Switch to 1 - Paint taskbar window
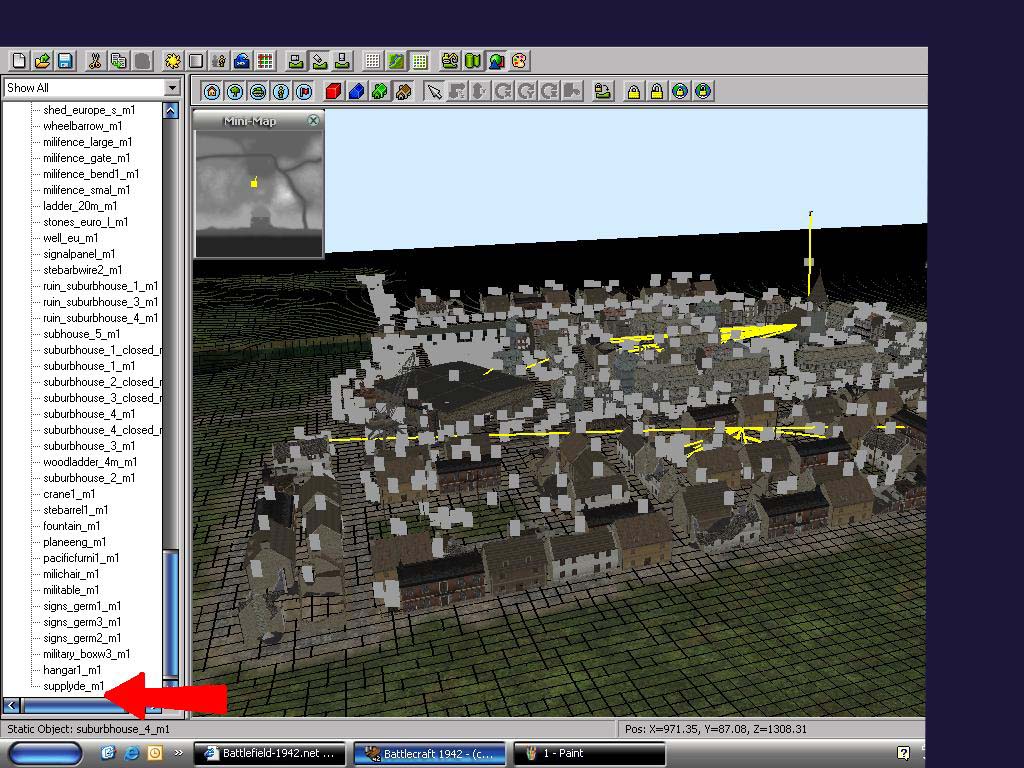This screenshot has width=1024, height=768. [590, 753]
